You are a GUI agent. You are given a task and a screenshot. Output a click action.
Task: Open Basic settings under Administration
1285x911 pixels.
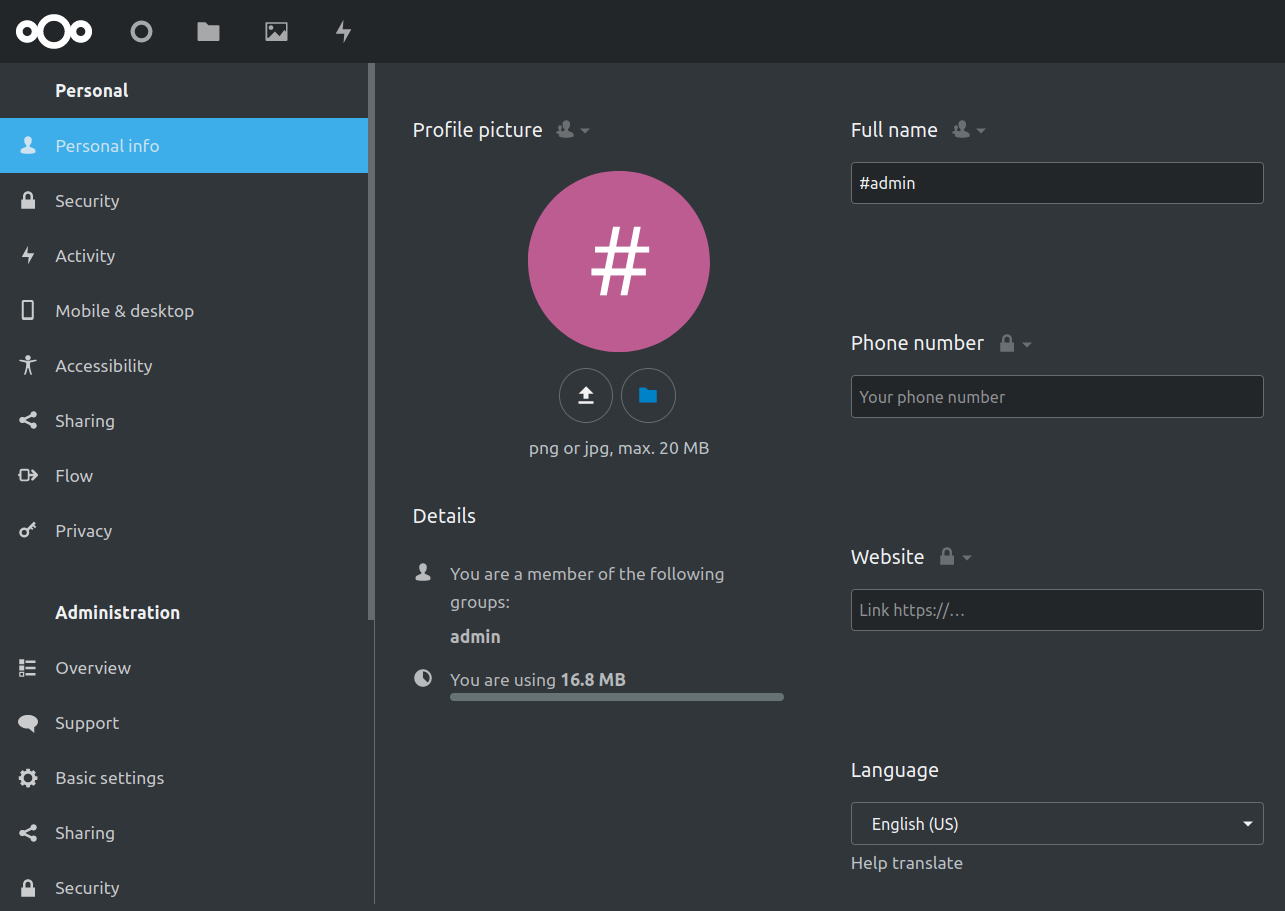point(109,778)
